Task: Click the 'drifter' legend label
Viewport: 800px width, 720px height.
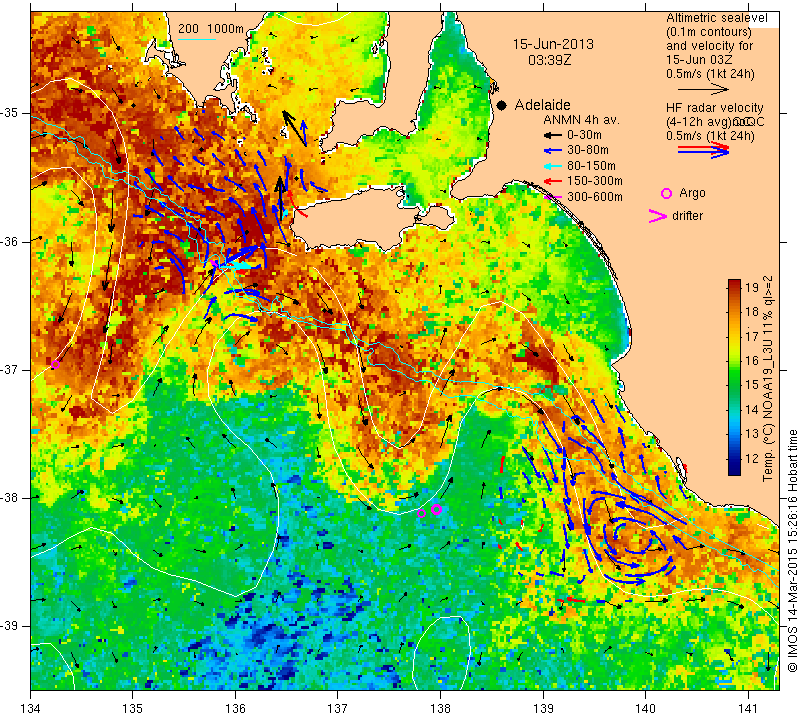Action: click(687, 216)
